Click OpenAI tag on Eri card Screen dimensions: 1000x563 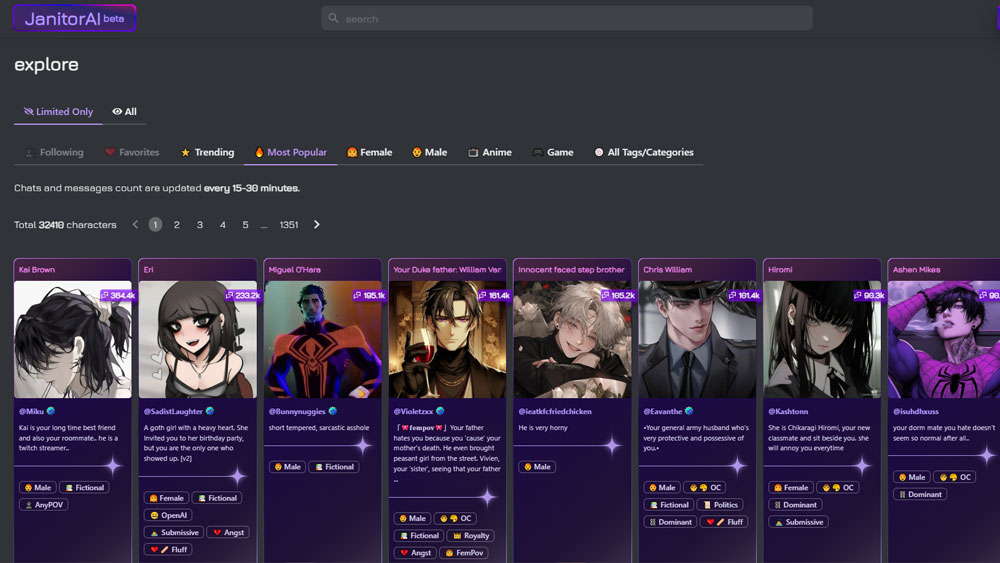tap(168, 515)
